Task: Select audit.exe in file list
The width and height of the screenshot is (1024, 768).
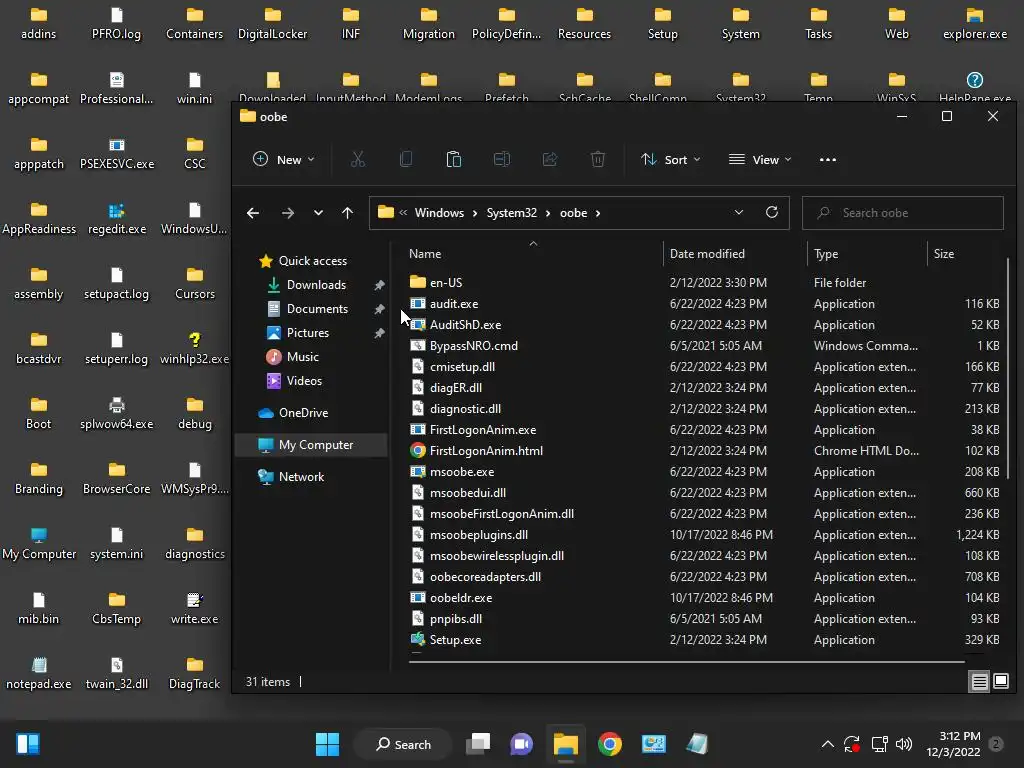Action: pyautogui.click(x=704, y=304)
